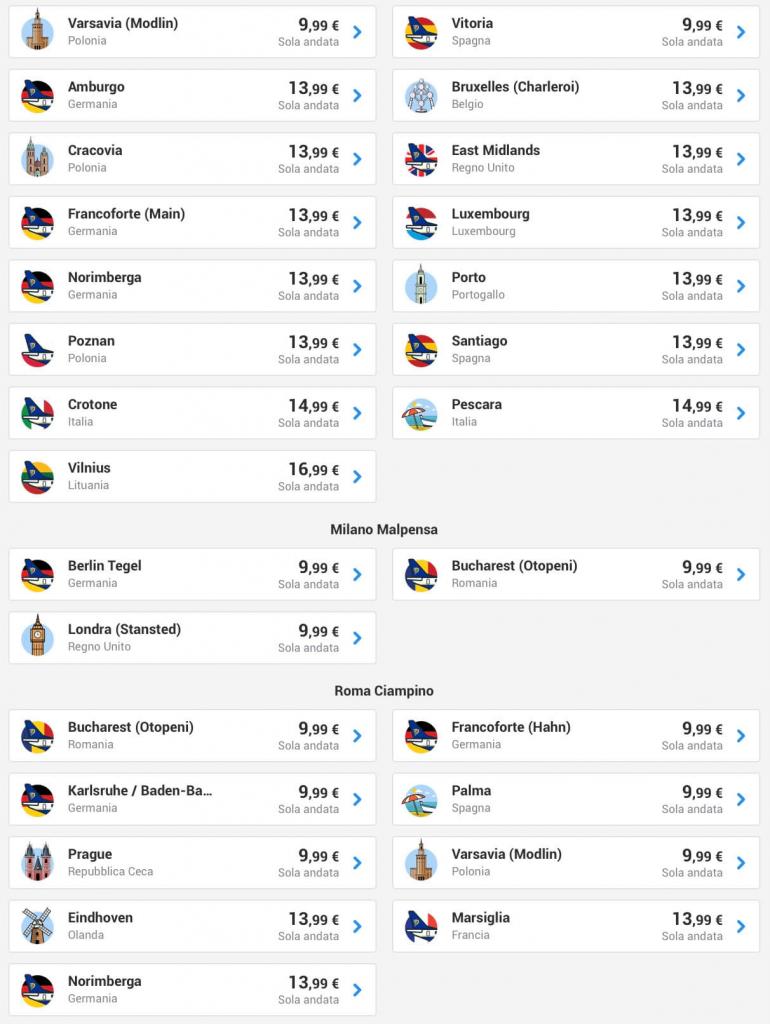770x1024 pixels.
Task: Click the Pescara beach umbrella icon
Action: click(x=421, y=413)
